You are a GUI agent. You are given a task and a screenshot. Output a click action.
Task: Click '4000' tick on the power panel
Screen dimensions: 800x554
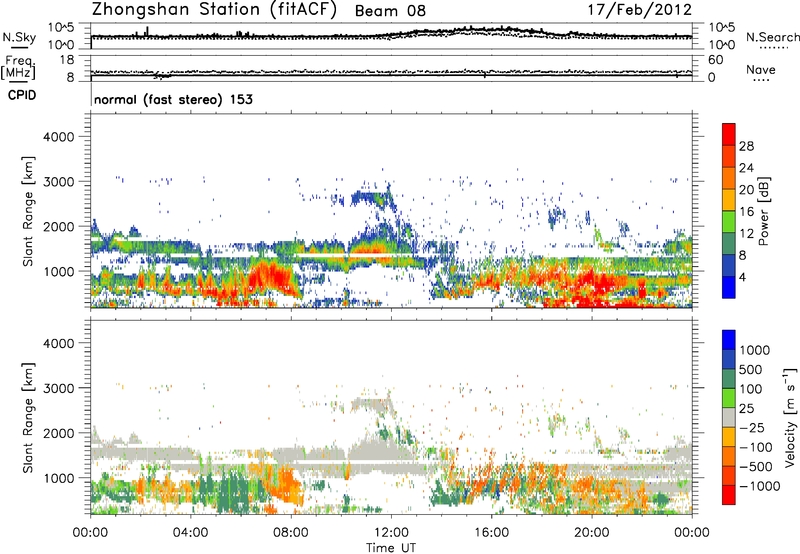pyautogui.click(x=59, y=137)
